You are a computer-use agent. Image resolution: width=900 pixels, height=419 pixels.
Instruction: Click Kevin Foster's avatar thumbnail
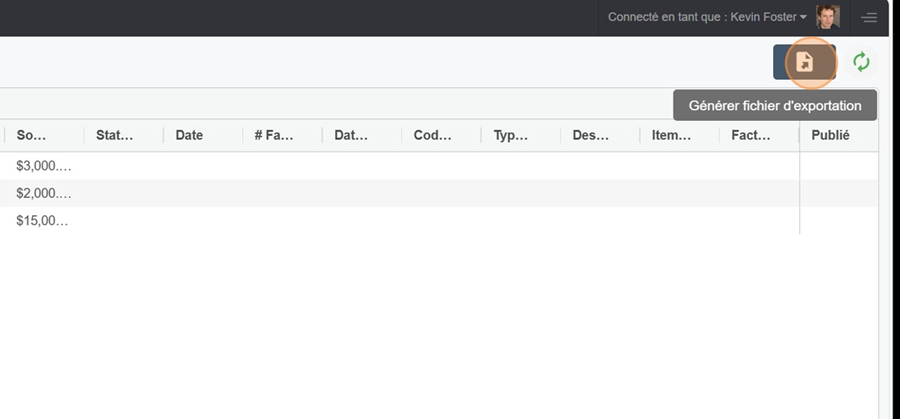click(x=828, y=17)
